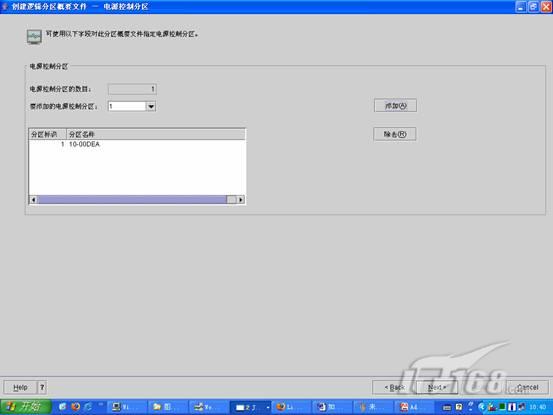Open the power control partition dropdown arrow
The width and height of the screenshot is (553, 415).
pos(151,106)
